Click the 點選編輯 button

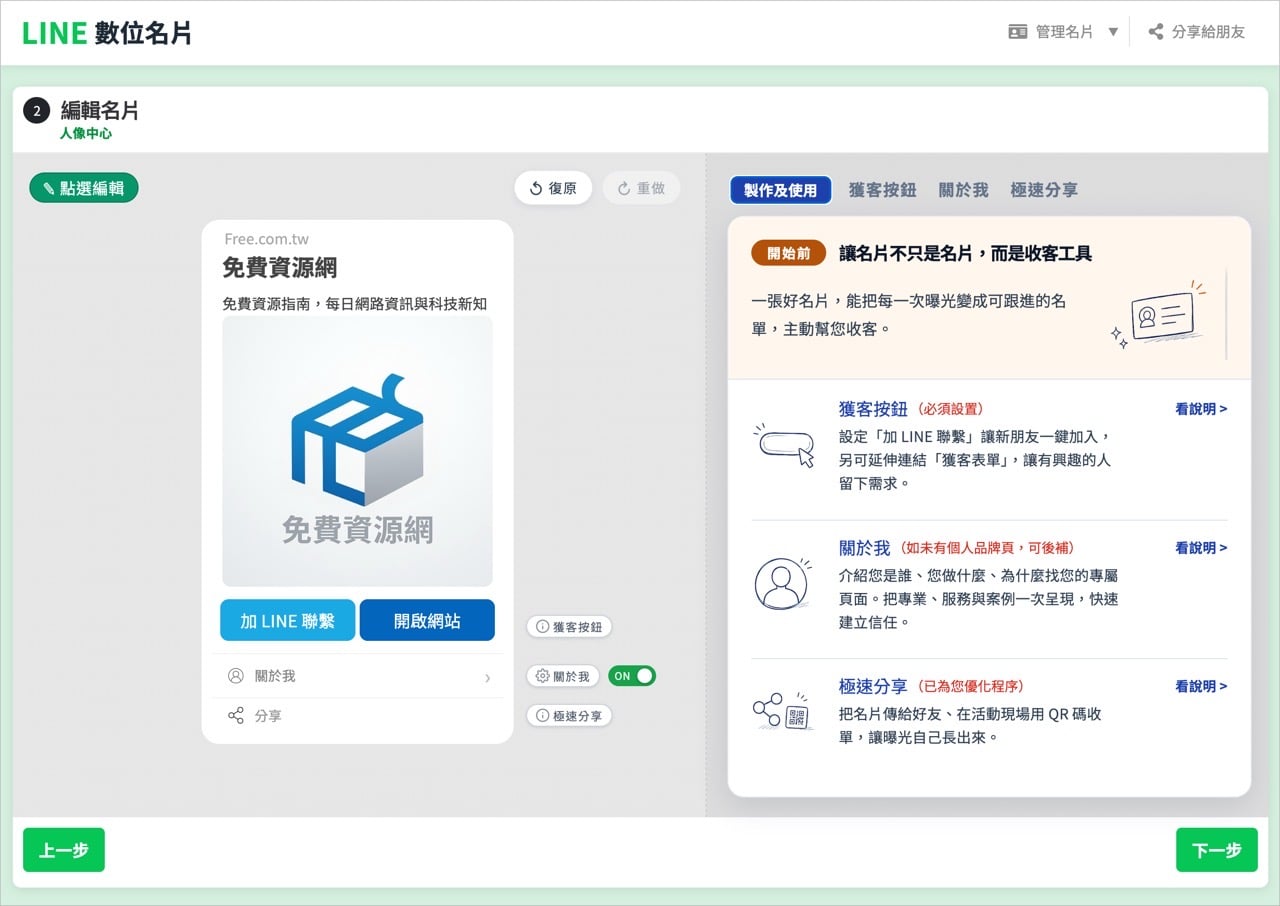pyautogui.click(x=84, y=188)
